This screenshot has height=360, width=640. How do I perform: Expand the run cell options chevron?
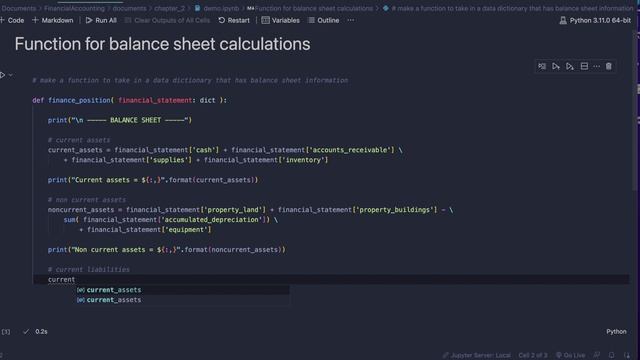pyautogui.click(x=11, y=75)
